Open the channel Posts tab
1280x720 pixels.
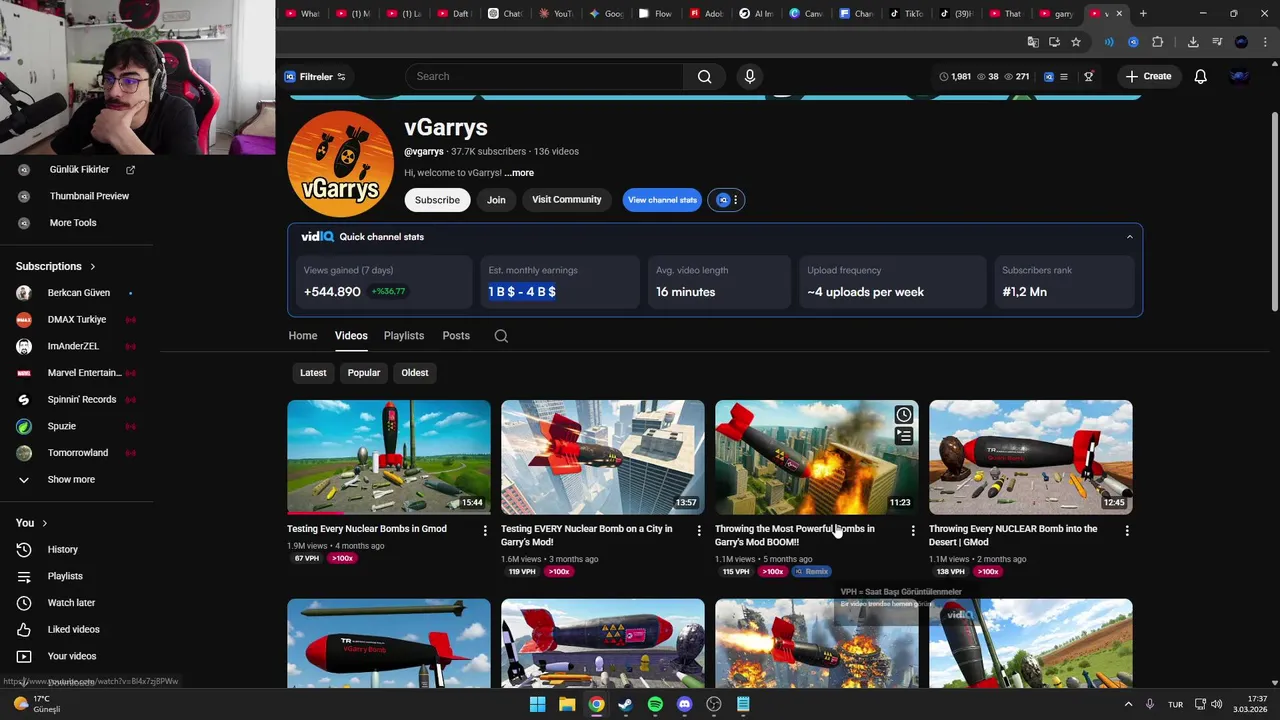(456, 336)
